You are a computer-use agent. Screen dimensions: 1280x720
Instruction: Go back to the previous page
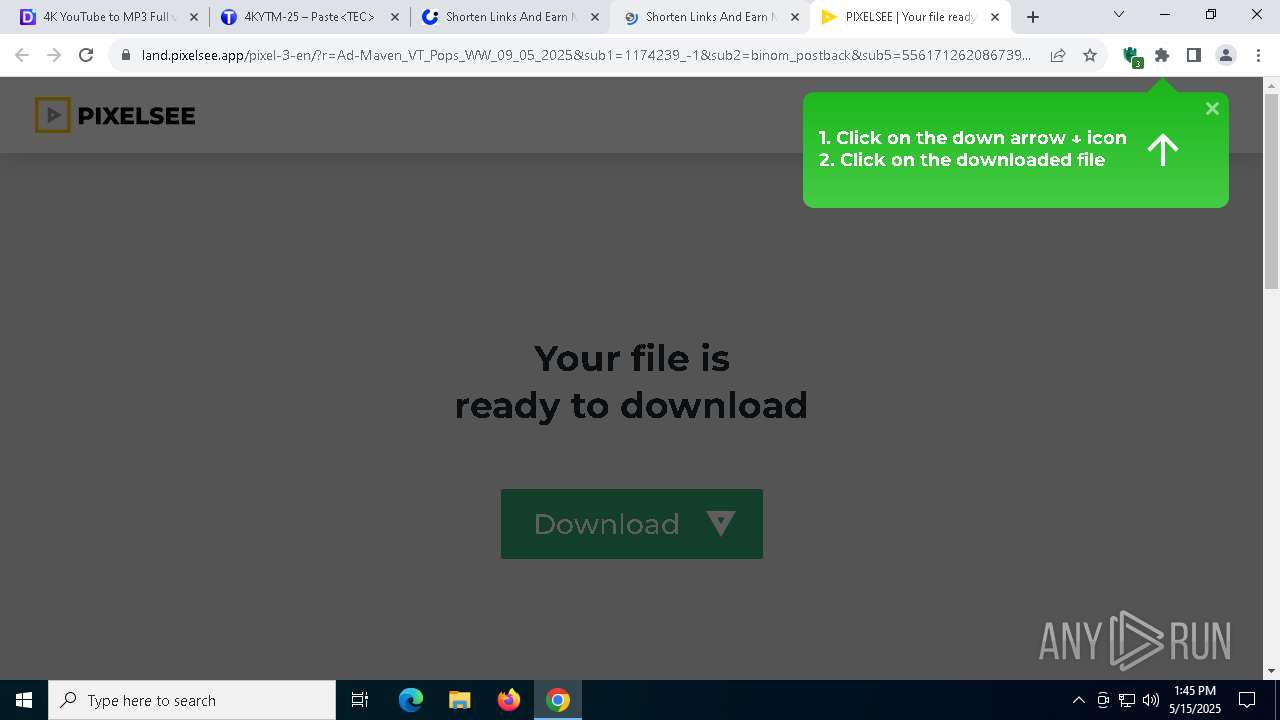click(x=22, y=55)
